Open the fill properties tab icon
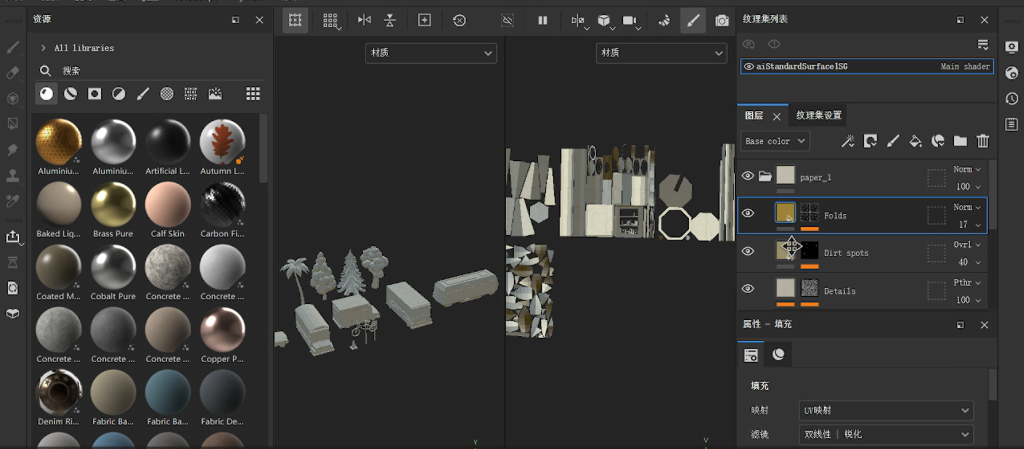 (751, 355)
